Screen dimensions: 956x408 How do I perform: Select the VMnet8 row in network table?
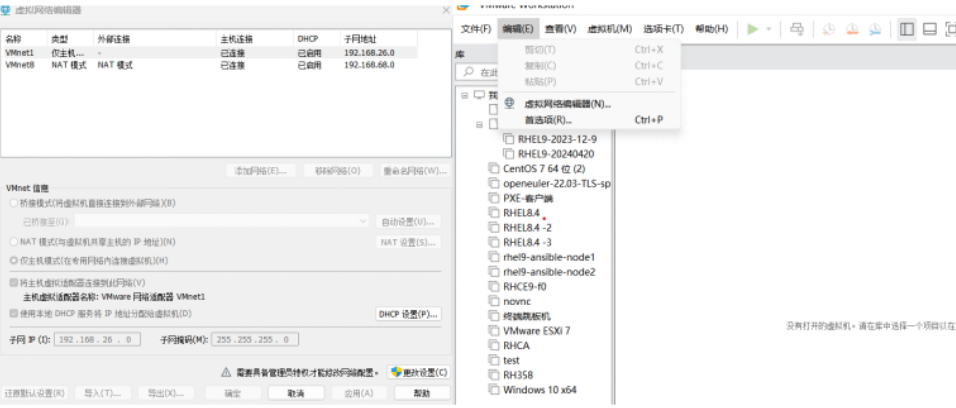210,65
